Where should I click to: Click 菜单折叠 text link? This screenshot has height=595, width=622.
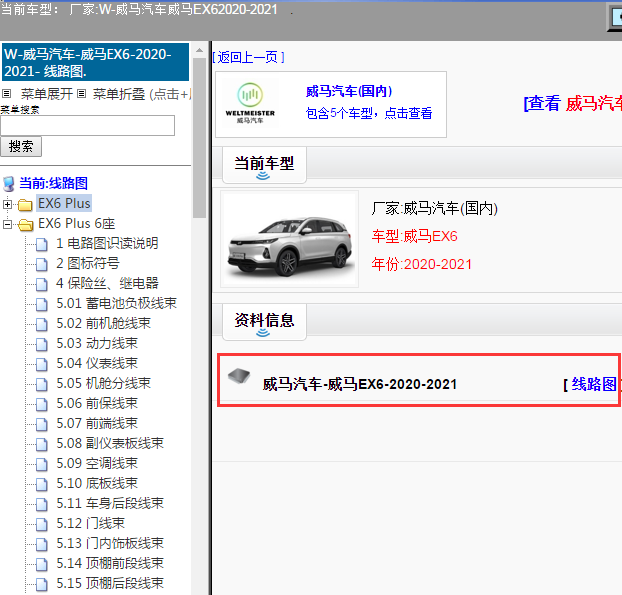point(119,94)
